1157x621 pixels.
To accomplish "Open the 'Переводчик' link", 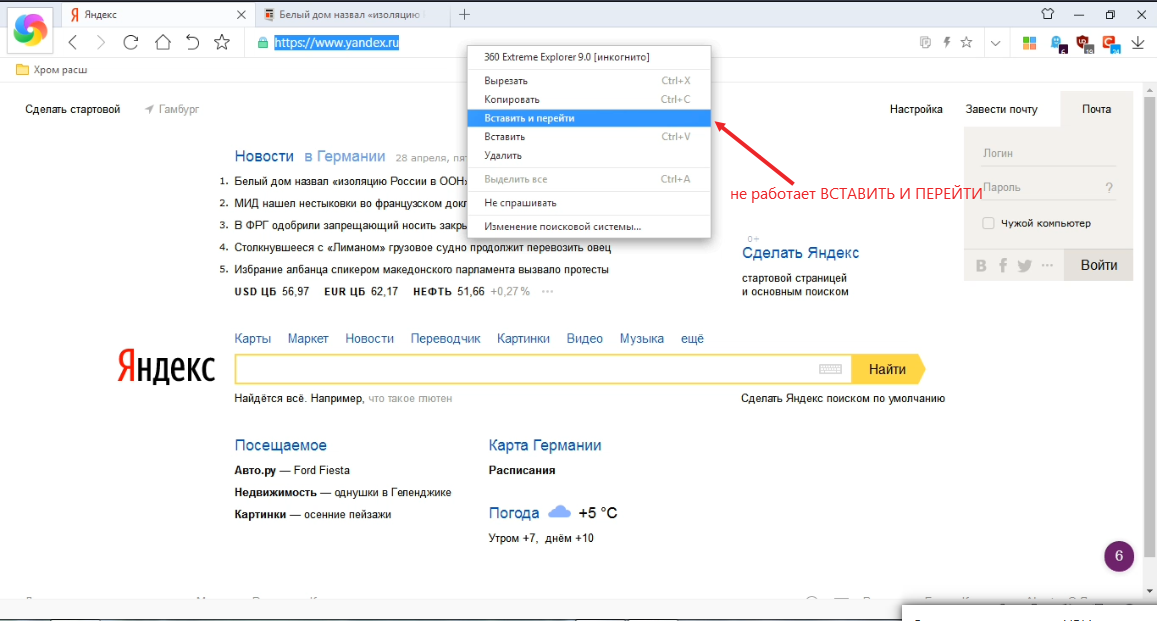I will click(445, 339).
